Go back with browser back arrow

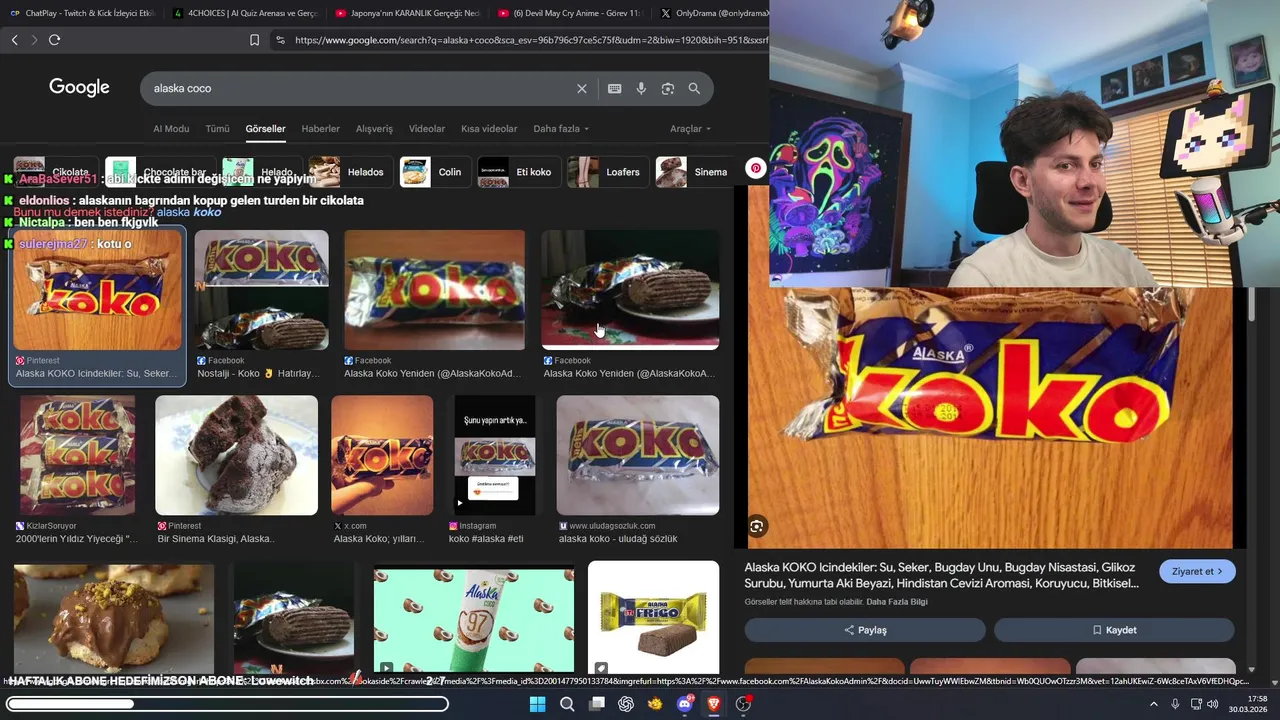(14, 40)
